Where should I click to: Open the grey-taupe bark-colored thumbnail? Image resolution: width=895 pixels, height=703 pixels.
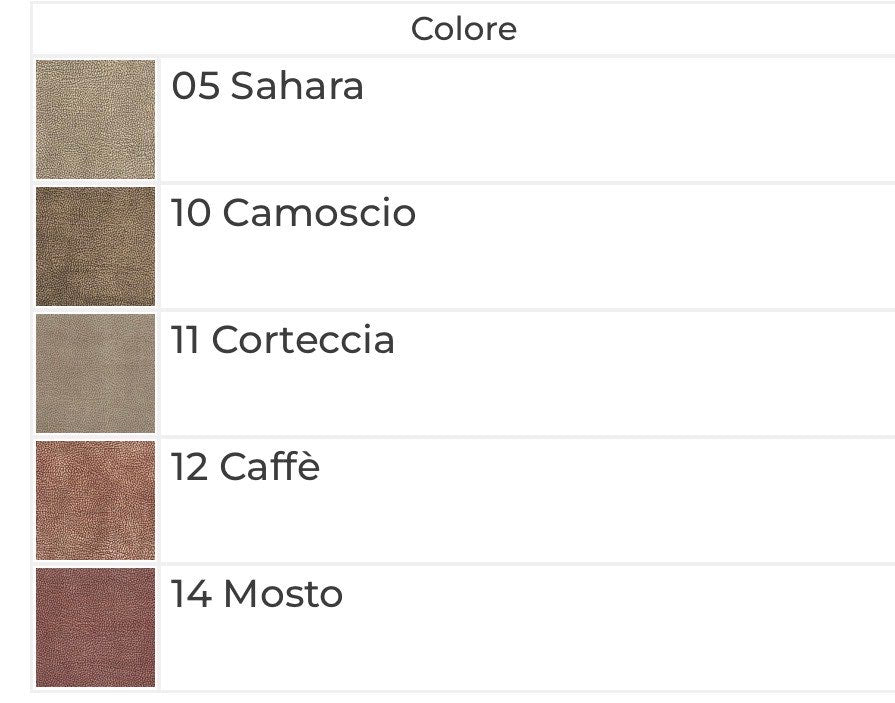click(95, 373)
